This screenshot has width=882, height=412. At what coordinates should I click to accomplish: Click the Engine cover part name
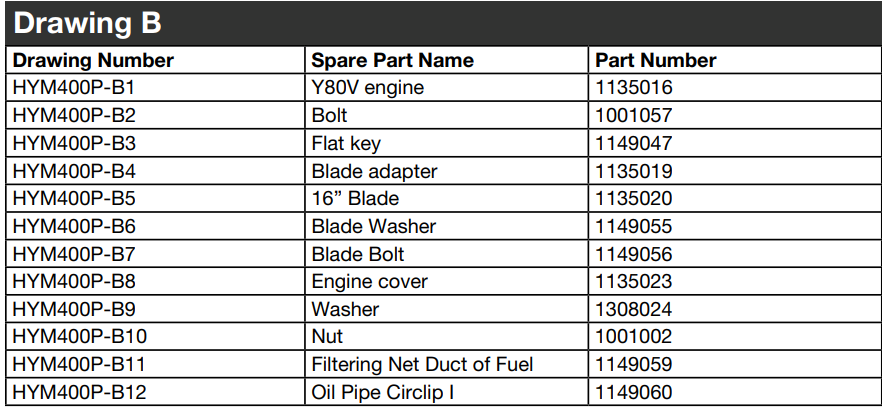(369, 282)
